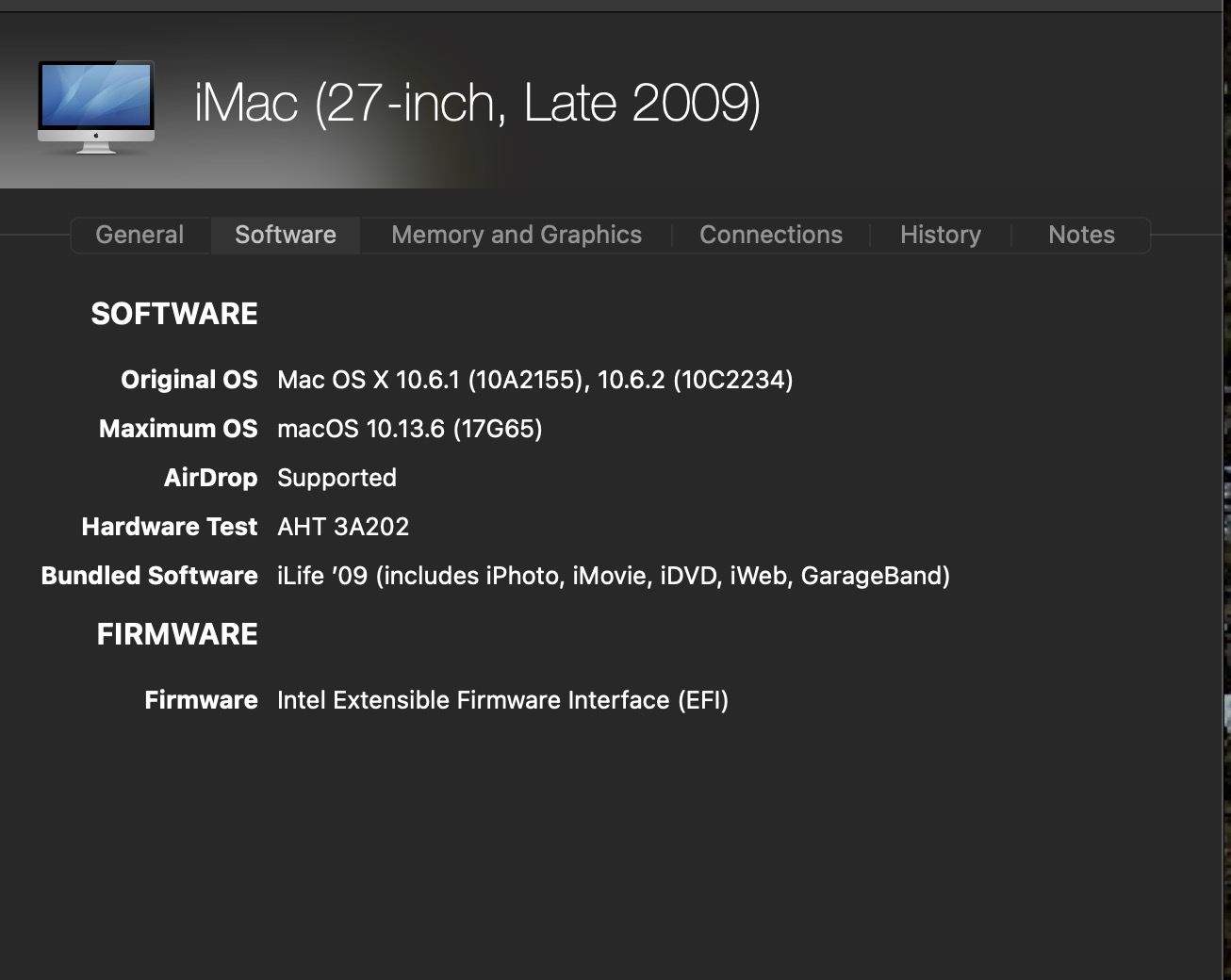Image resolution: width=1231 pixels, height=980 pixels.
Task: Click the Hardware Test label
Action: coord(170,527)
